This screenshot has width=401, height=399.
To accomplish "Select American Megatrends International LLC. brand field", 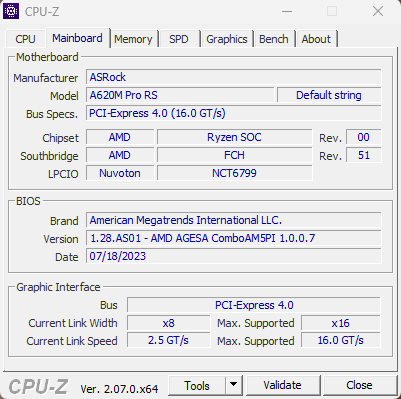I will (x=233, y=220).
